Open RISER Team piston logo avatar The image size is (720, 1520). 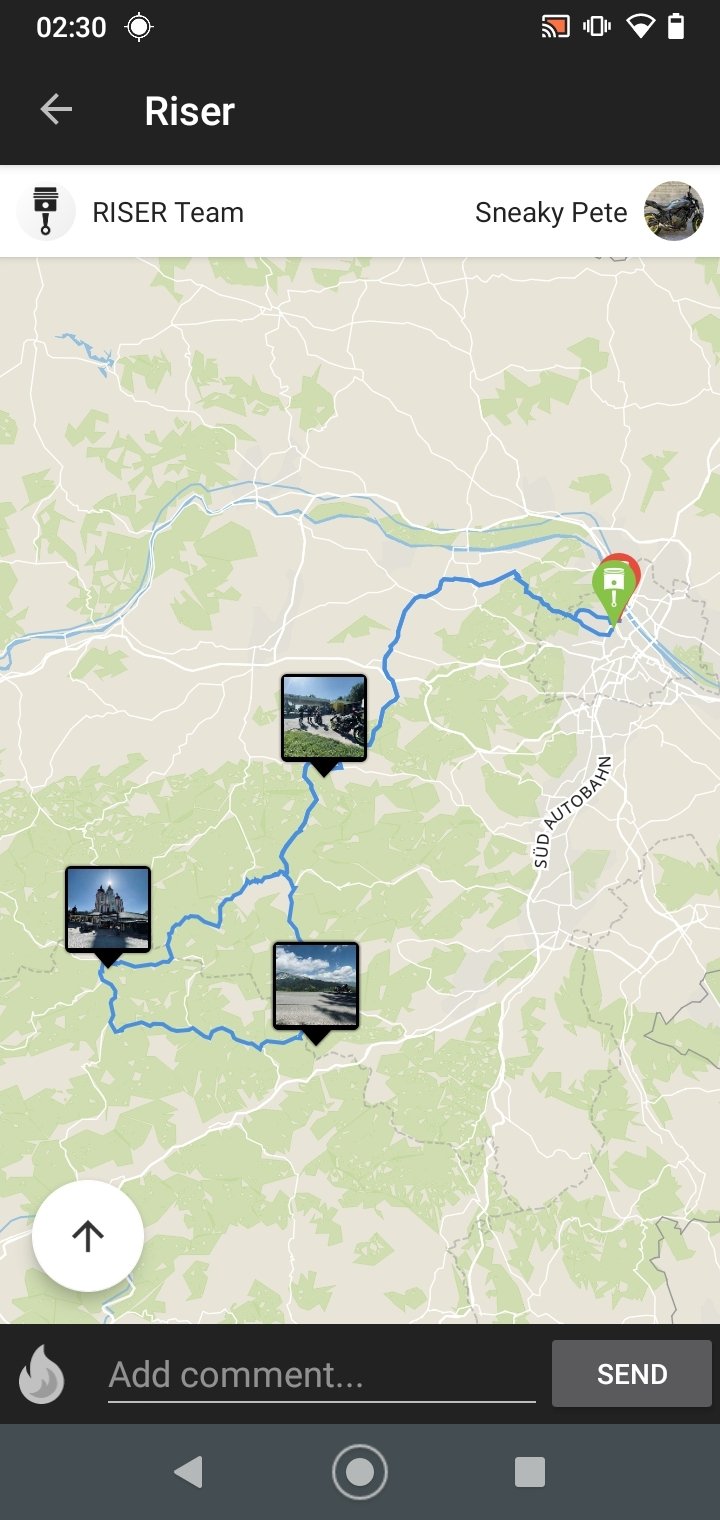46,212
